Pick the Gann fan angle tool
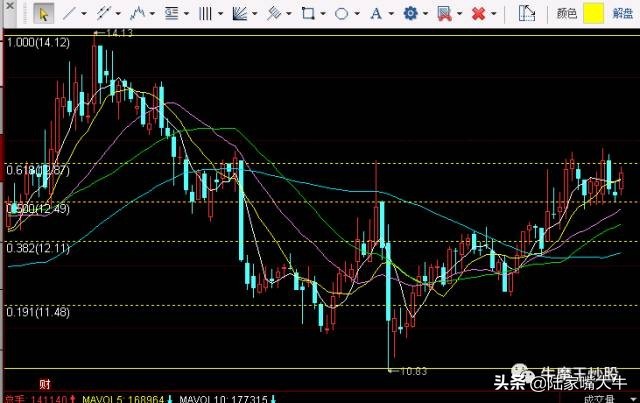The height and width of the screenshot is (403, 640). pos(239,13)
